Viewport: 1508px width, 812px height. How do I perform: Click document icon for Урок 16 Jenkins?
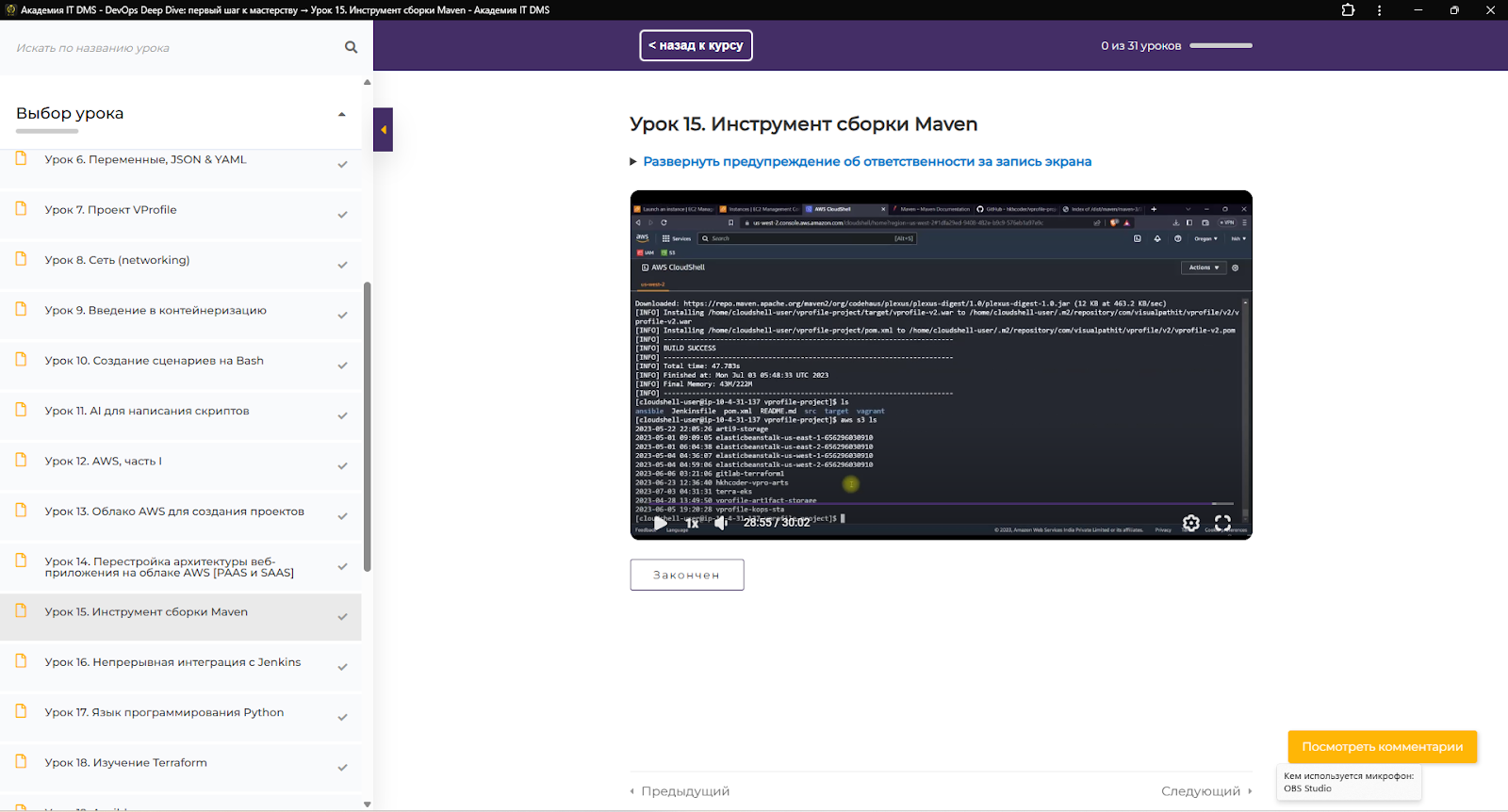21,660
